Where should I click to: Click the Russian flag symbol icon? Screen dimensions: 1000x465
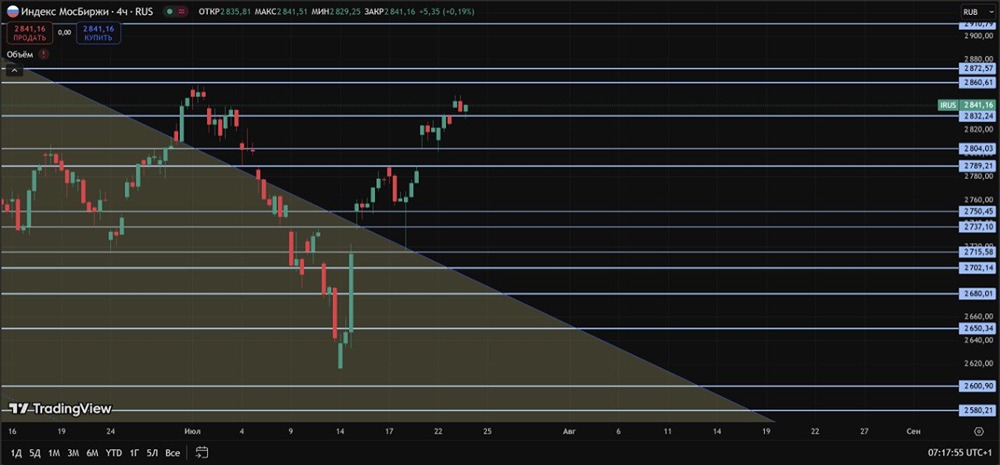13,11
